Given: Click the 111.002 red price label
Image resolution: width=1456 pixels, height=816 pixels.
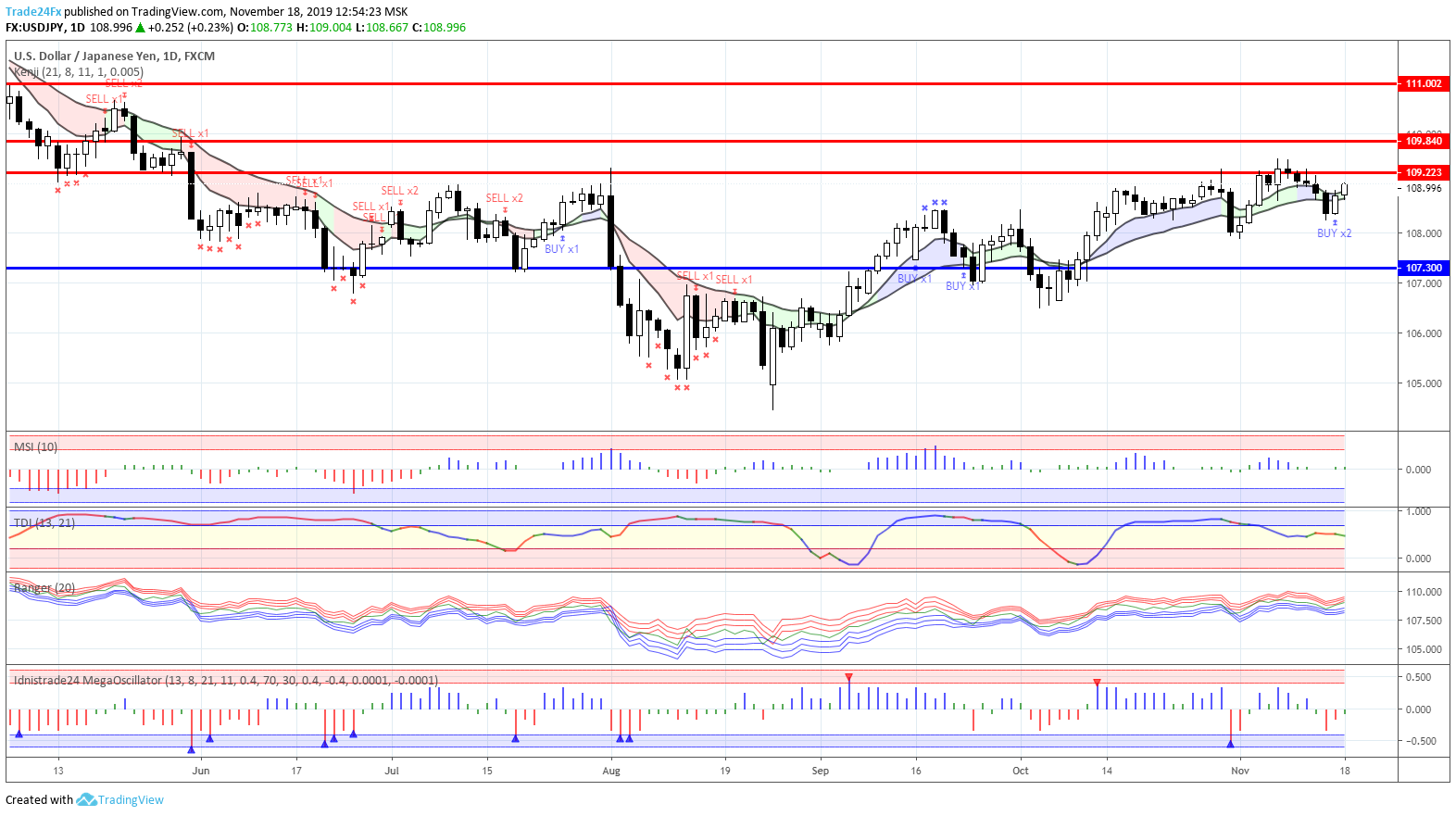Looking at the screenshot, I should 1423,83.
